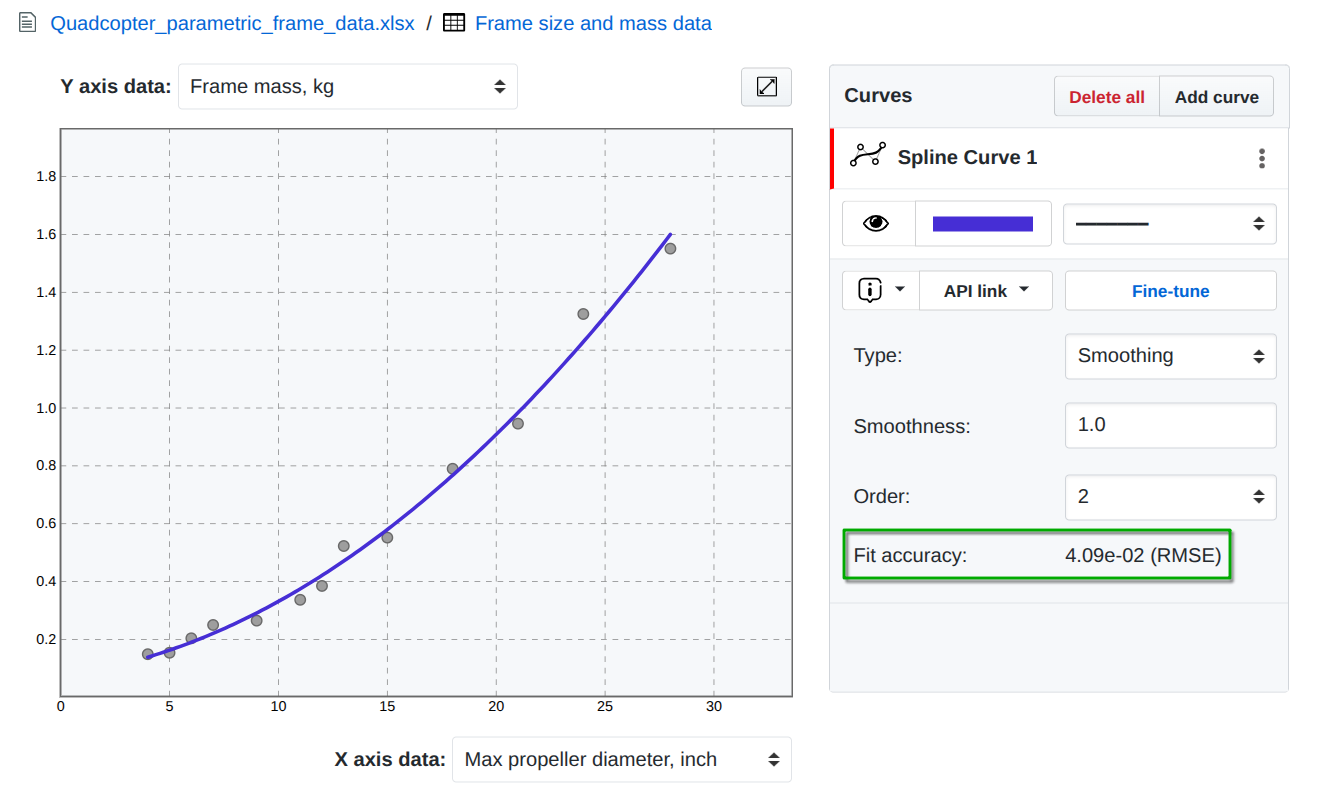Toggle Spline Curve 1 visibility eye
Image resolution: width=1317 pixels, height=791 pixels.
point(877,223)
